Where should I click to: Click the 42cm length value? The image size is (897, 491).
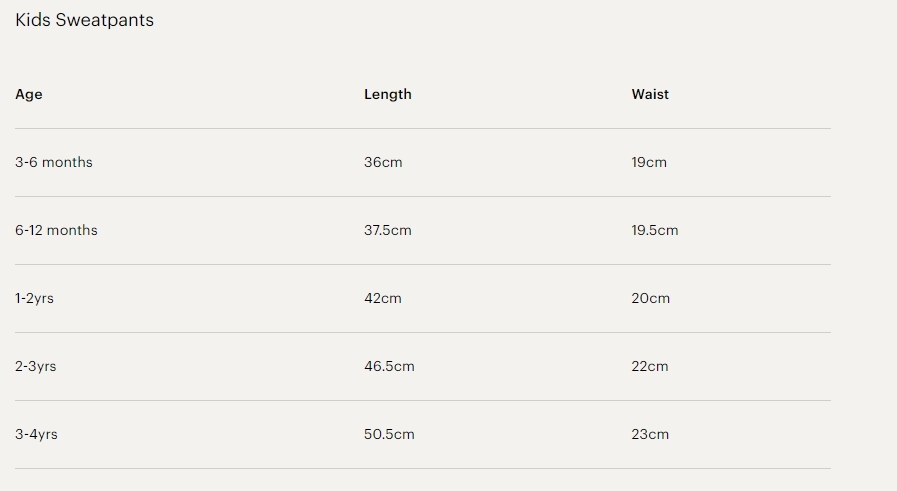click(383, 298)
